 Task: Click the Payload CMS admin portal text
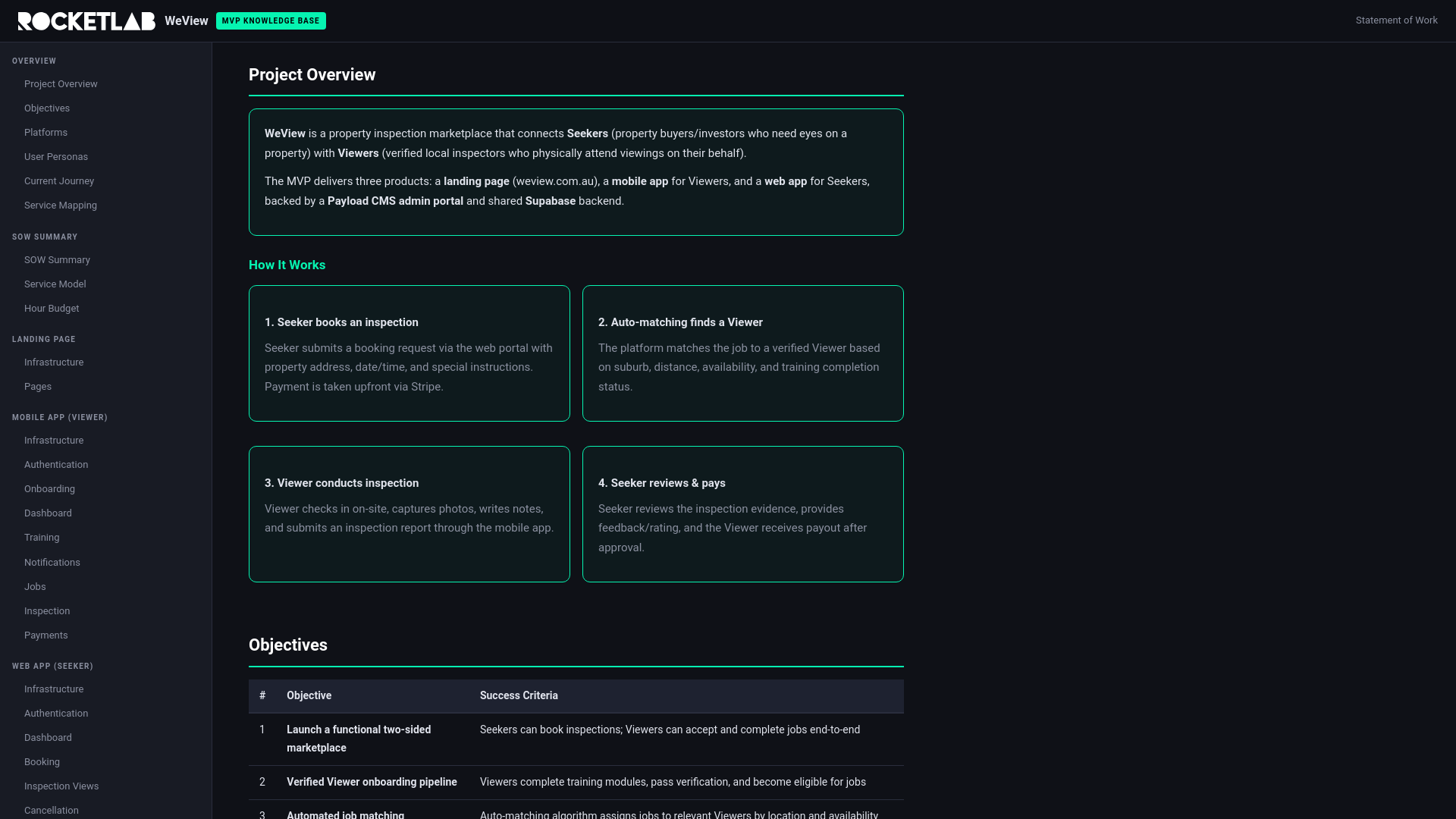[x=395, y=201]
